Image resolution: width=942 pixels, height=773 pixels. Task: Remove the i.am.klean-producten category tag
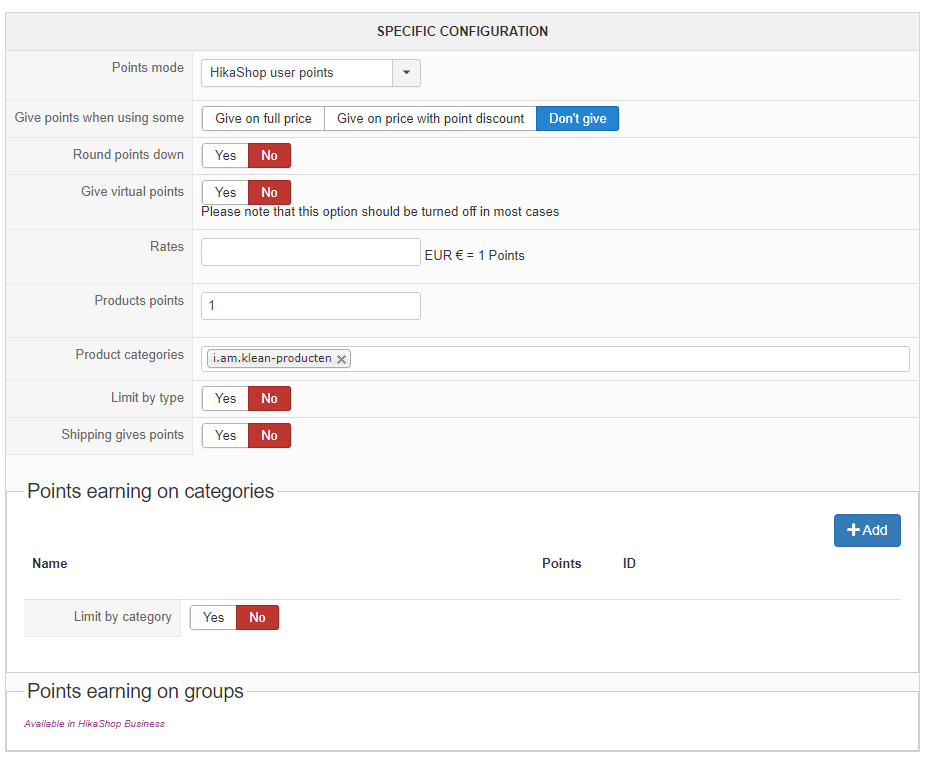341,359
